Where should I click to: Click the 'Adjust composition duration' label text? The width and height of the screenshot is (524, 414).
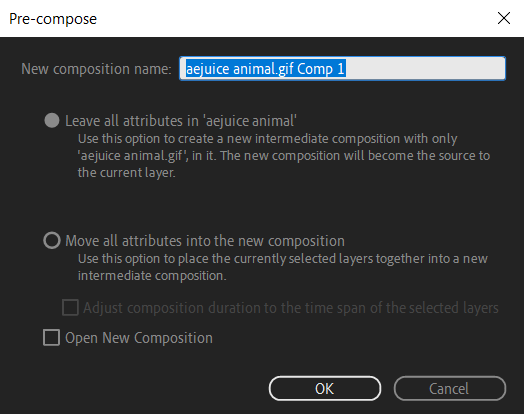[291, 308]
